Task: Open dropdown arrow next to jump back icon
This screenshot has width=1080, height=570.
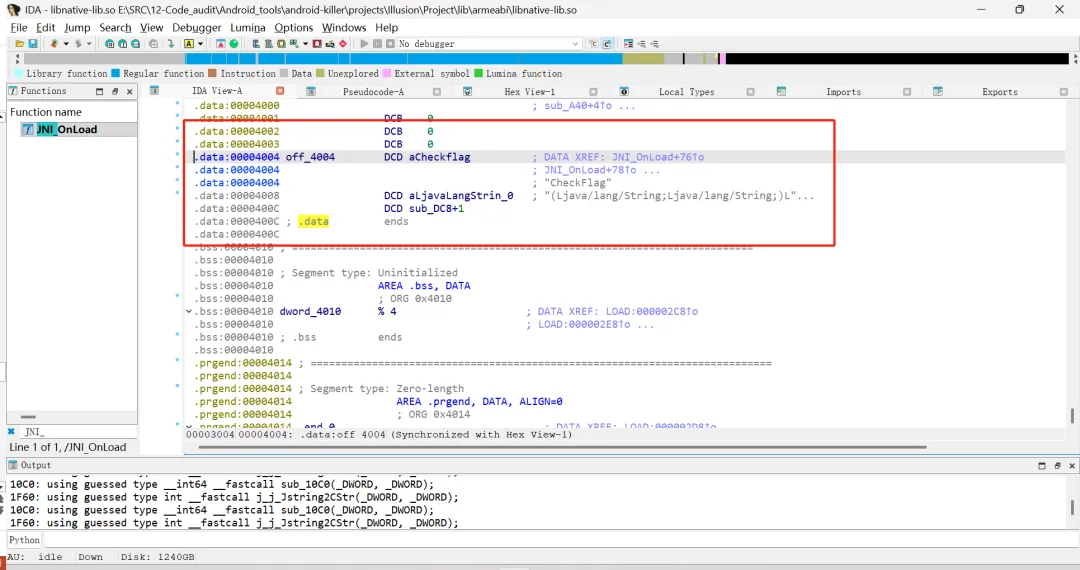Action: [x=66, y=44]
